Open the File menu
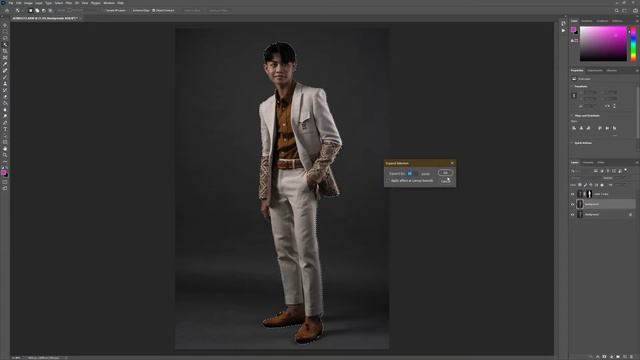 [x=11, y=3]
